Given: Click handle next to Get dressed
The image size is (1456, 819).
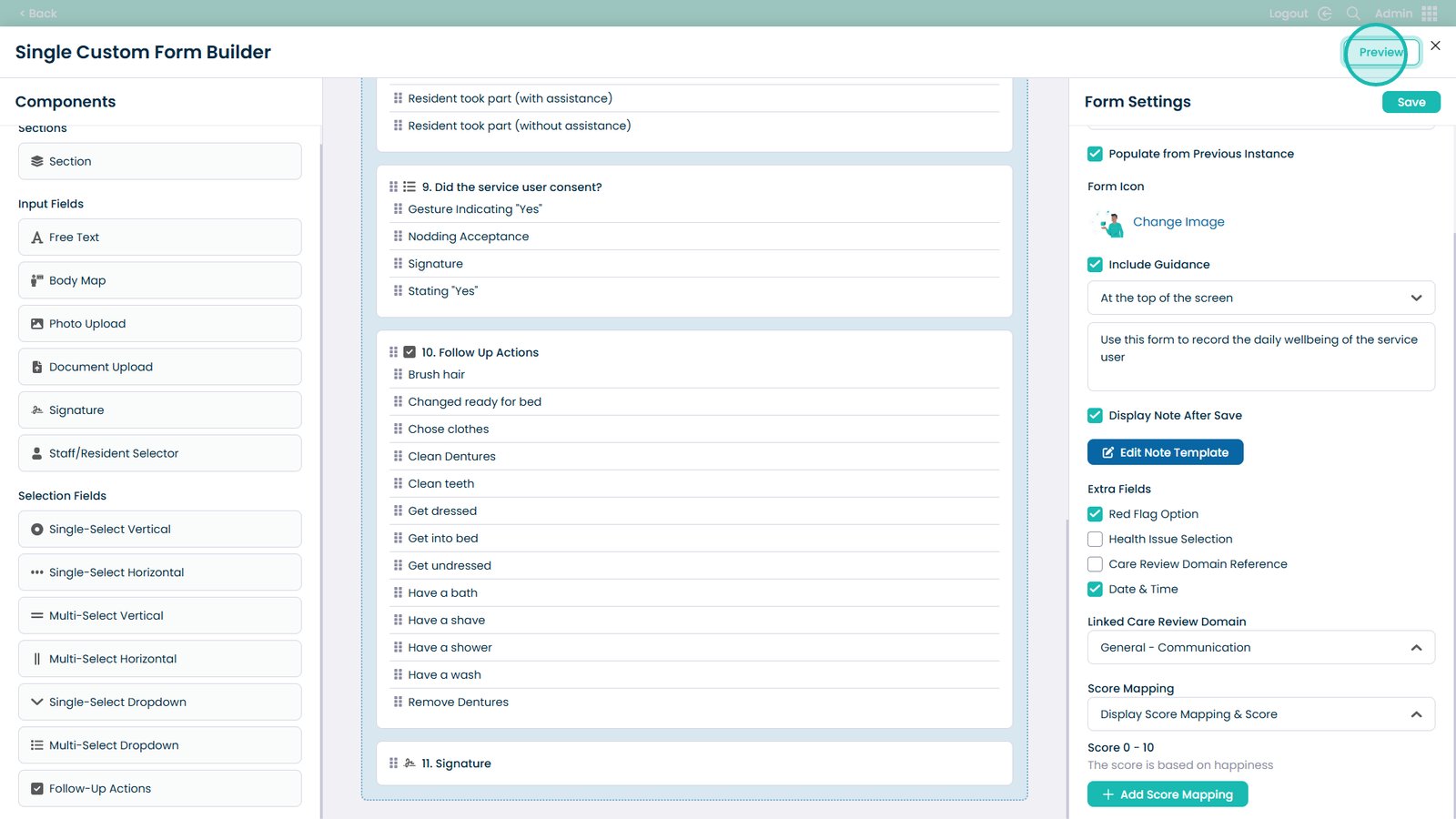Looking at the screenshot, I should coord(398,511).
